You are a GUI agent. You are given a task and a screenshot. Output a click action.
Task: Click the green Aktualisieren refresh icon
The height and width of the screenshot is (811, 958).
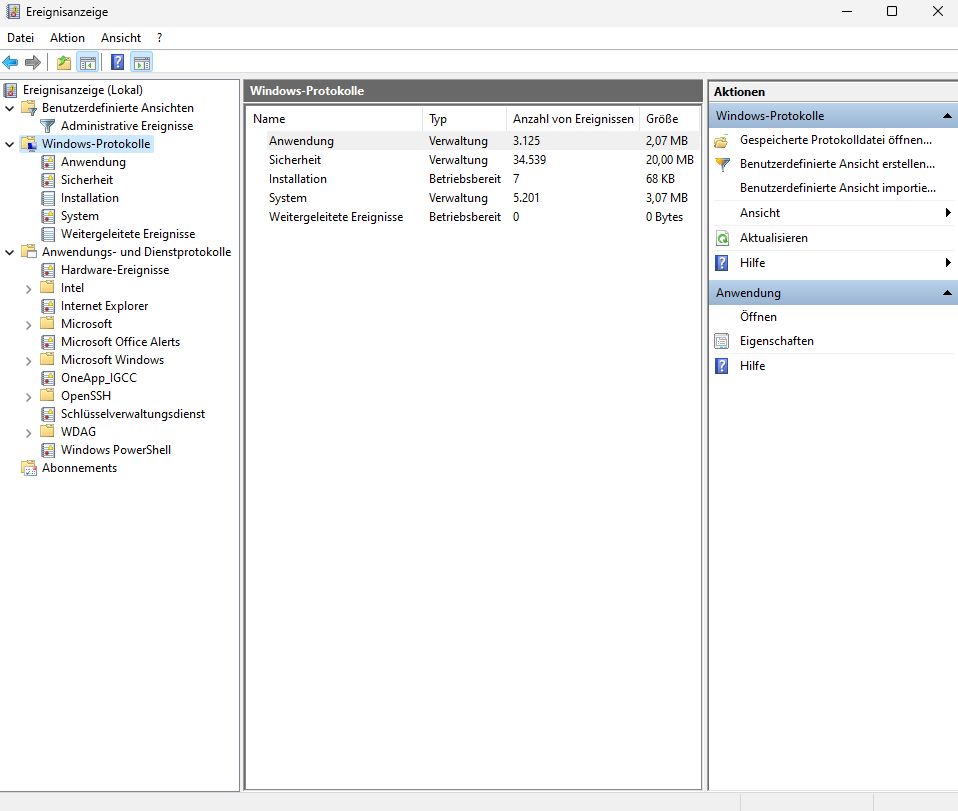[722, 238]
